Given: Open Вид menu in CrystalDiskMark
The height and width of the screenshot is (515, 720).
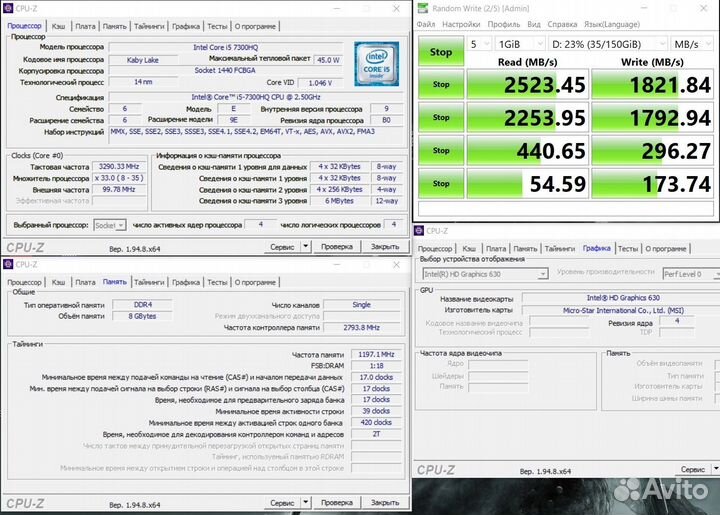Looking at the screenshot, I should point(534,24).
